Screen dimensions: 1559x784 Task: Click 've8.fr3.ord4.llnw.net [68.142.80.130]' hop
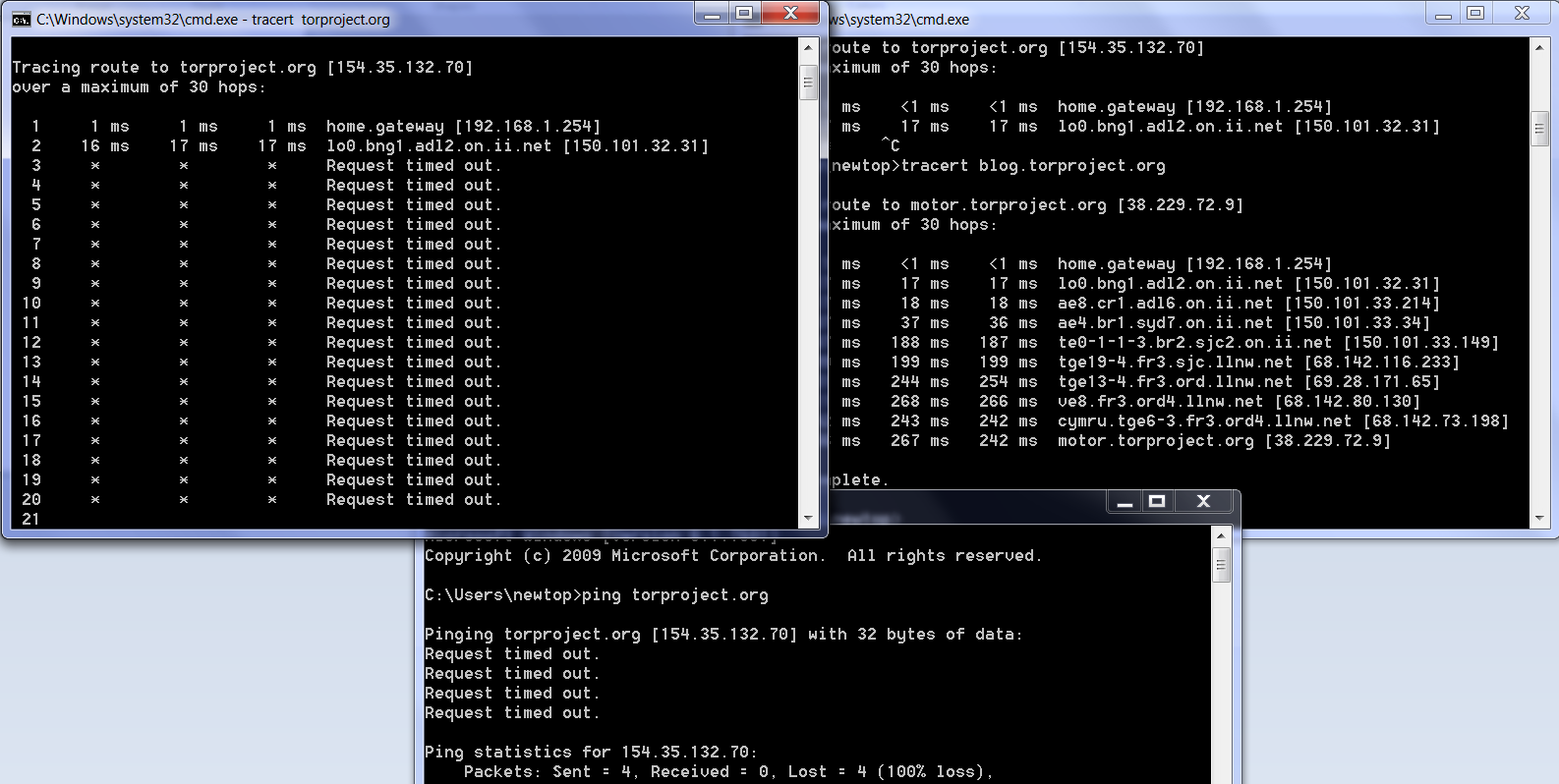[1239, 401]
